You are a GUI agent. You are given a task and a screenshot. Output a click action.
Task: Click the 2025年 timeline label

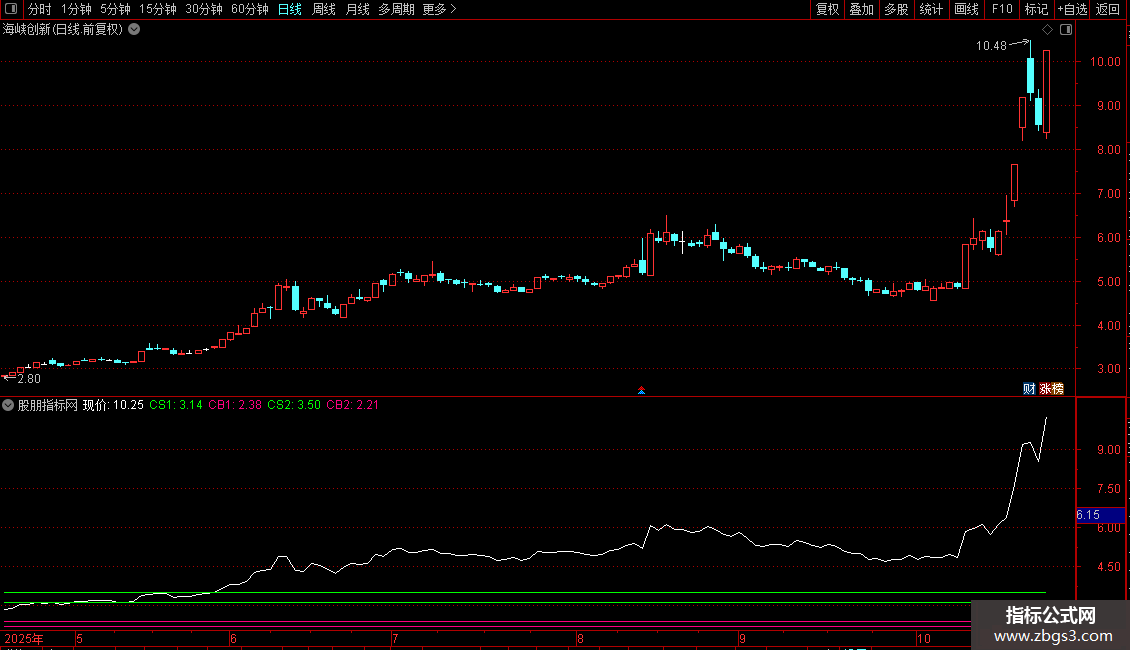(x=24, y=638)
